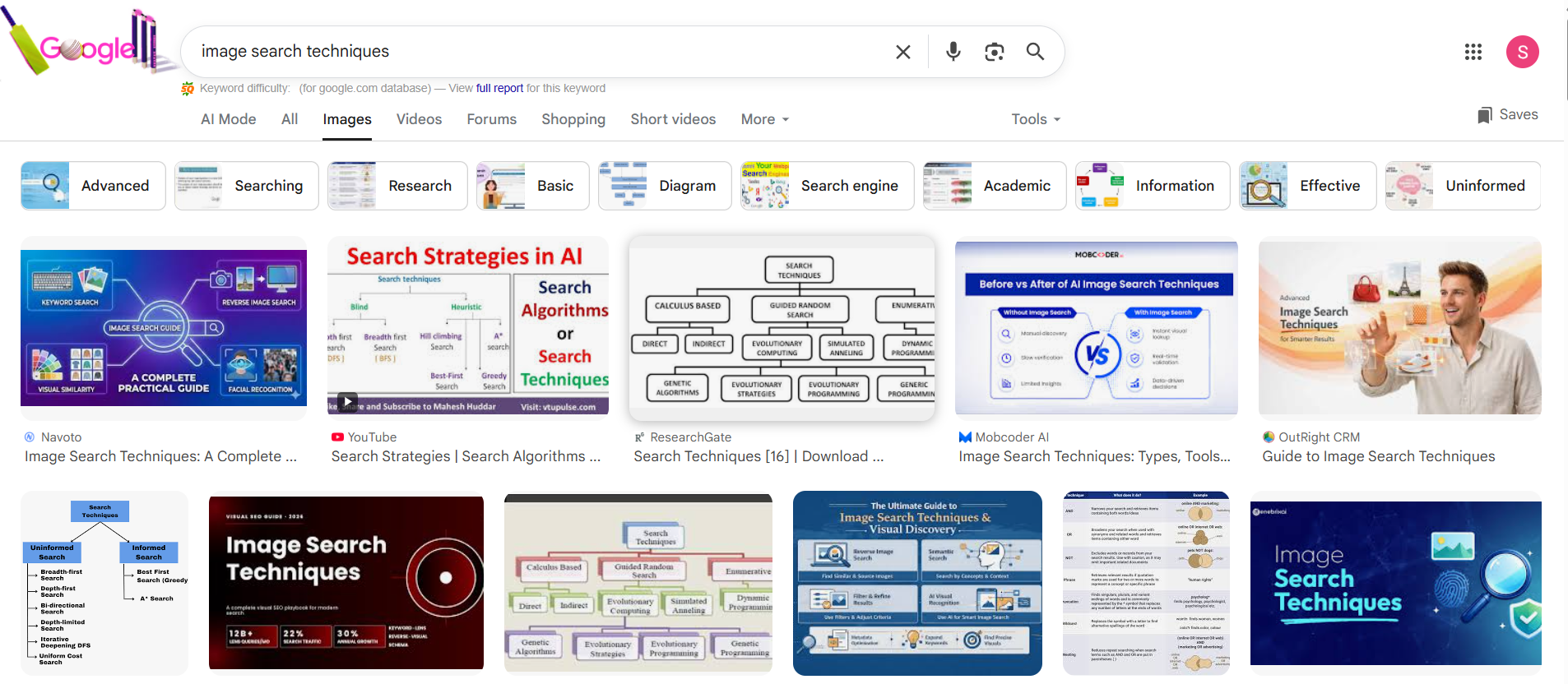Filter images by Diagram chip

[665, 186]
